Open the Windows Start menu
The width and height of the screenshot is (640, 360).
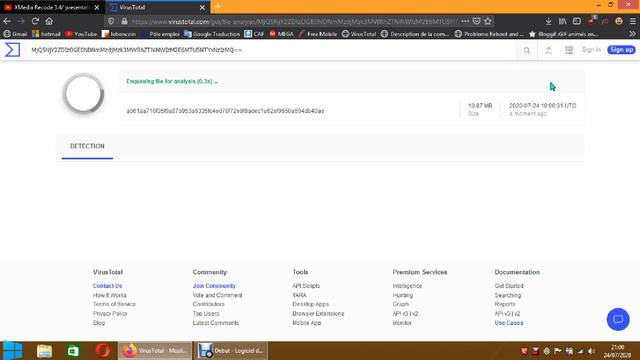point(13,351)
